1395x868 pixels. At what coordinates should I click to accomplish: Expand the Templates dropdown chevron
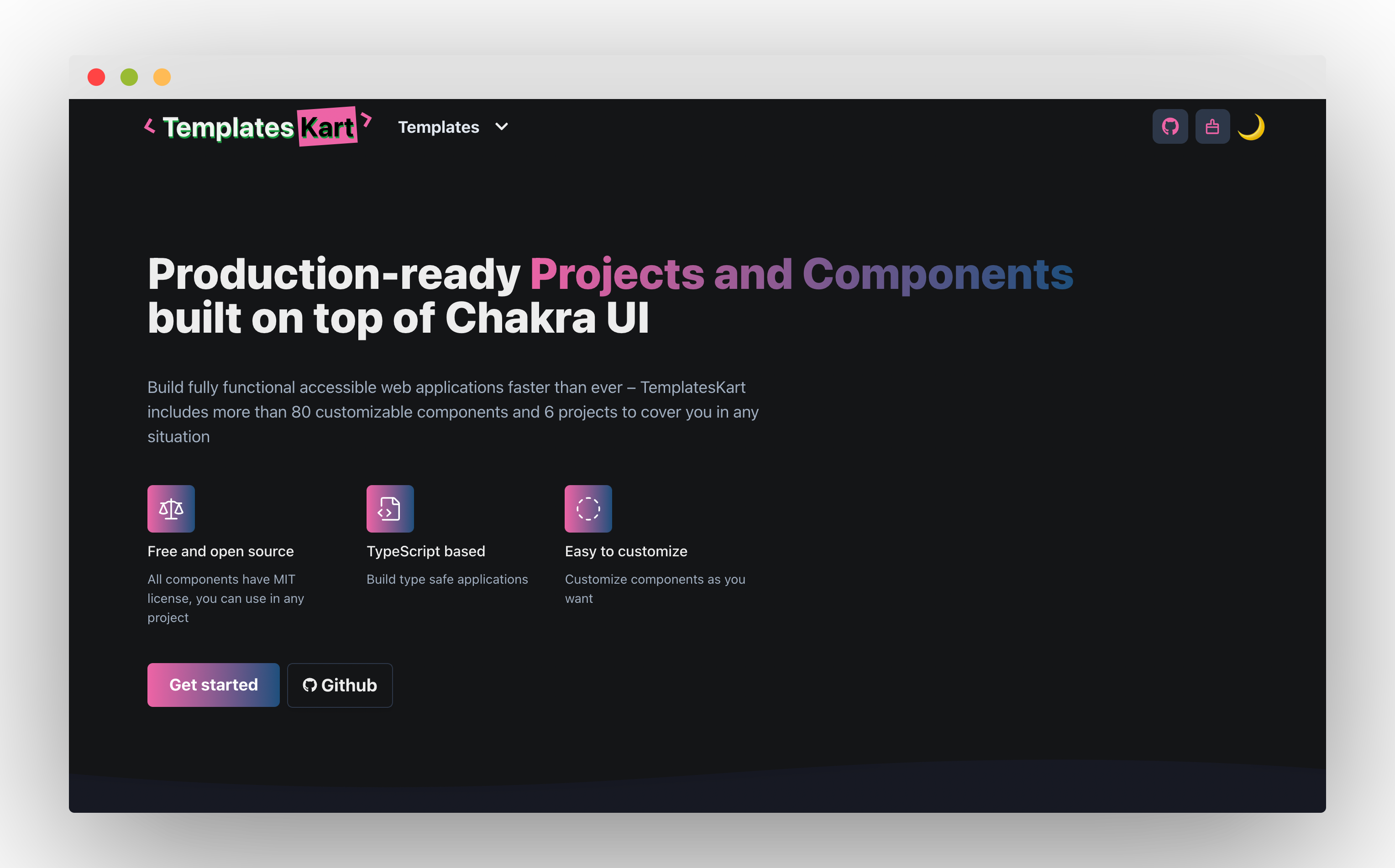pos(502,127)
